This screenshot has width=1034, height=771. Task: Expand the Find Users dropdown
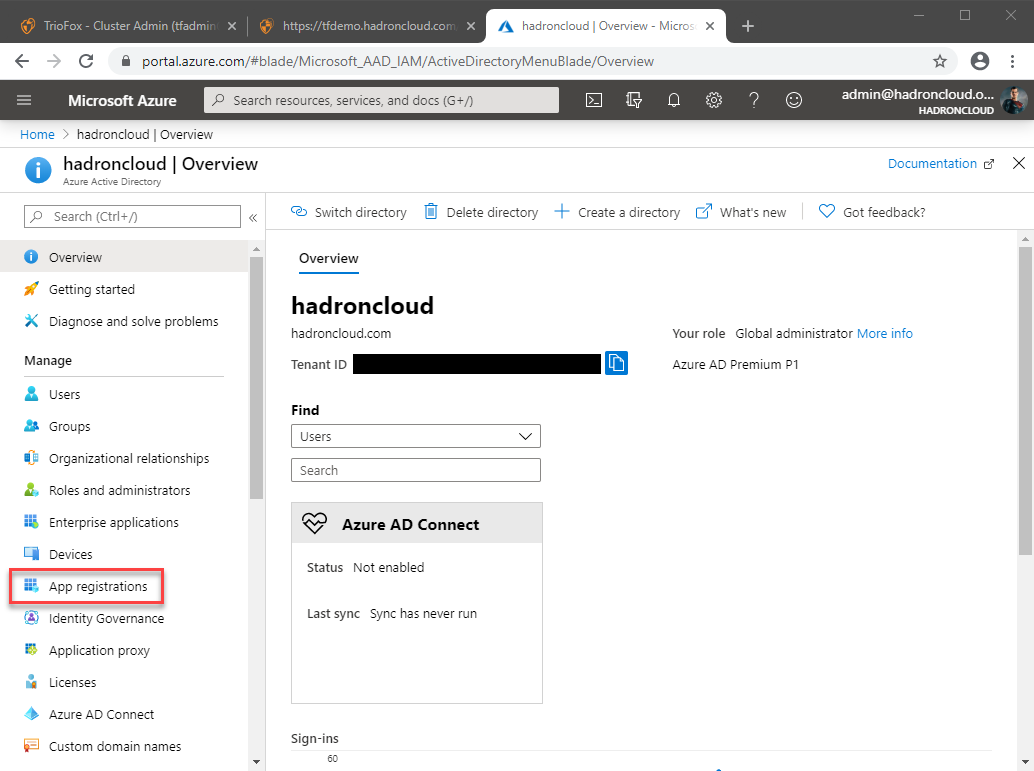pyautogui.click(x=415, y=437)
